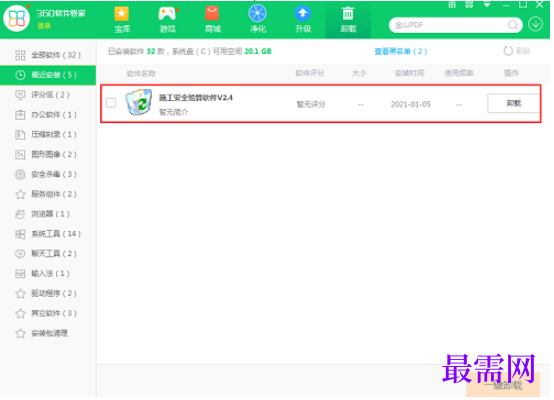Click the 暂无评分 rating text

click(311, 104)
